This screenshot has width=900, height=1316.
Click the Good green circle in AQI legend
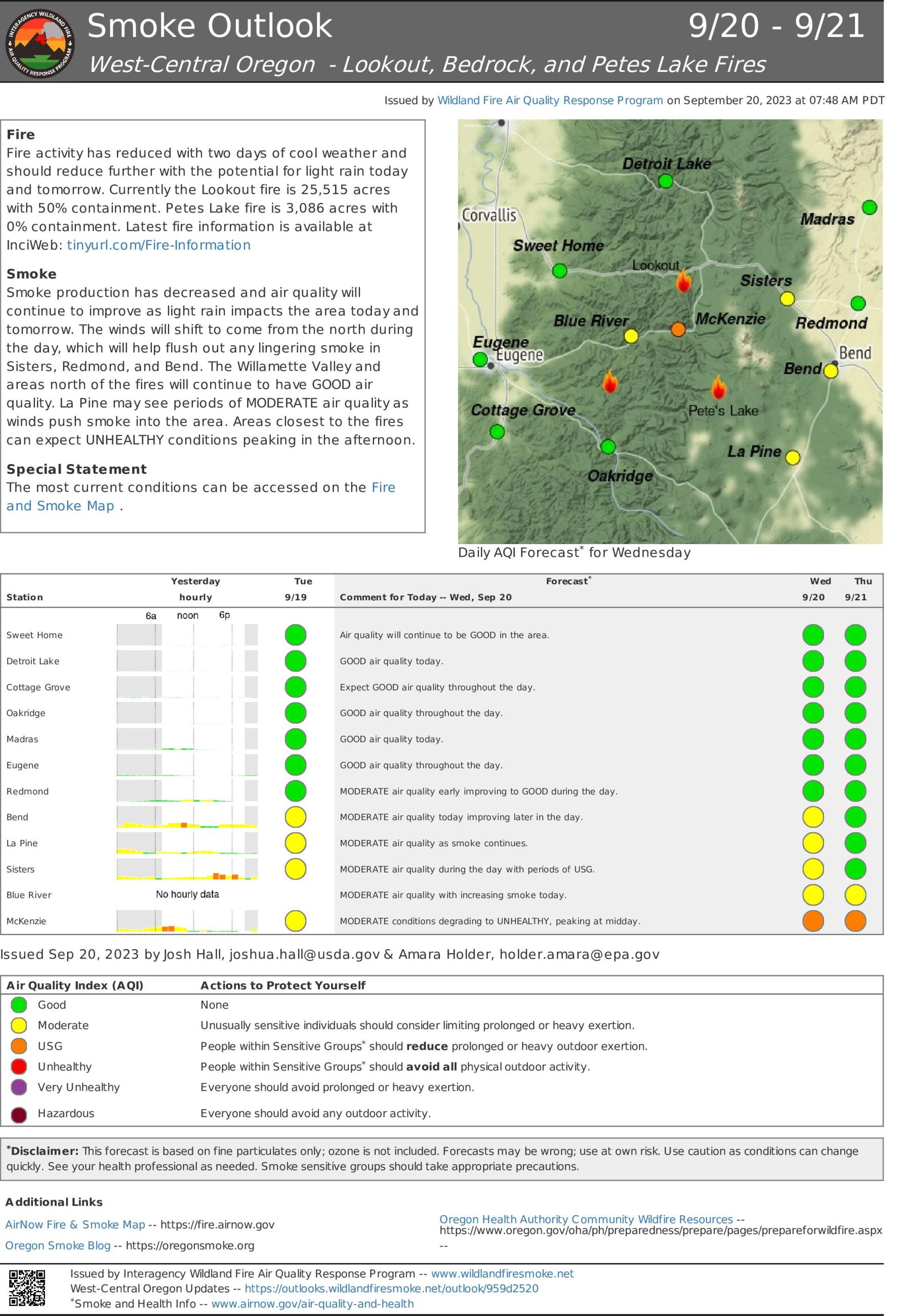19,1005
